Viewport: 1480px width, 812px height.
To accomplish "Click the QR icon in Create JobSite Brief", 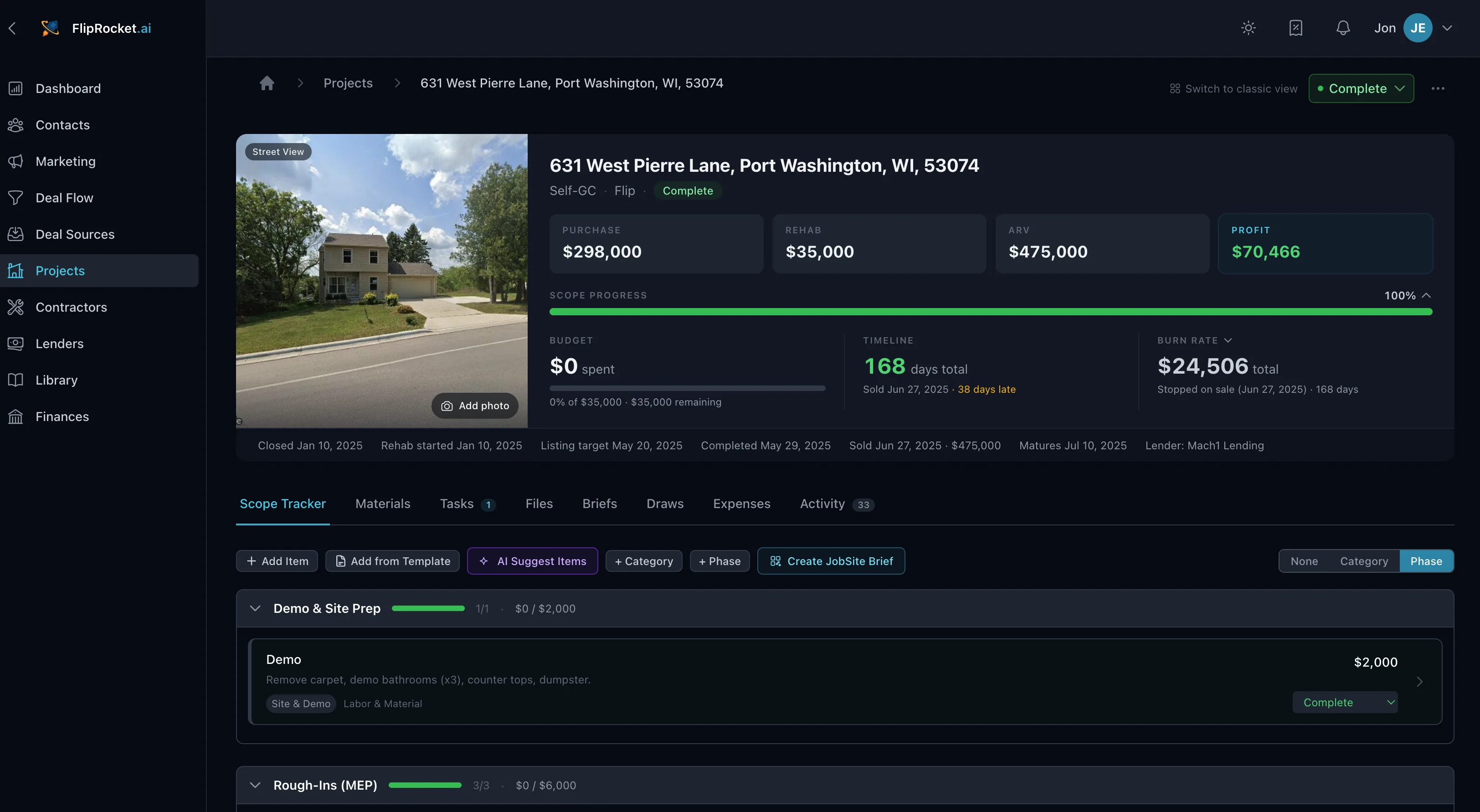I will point(775,561).
